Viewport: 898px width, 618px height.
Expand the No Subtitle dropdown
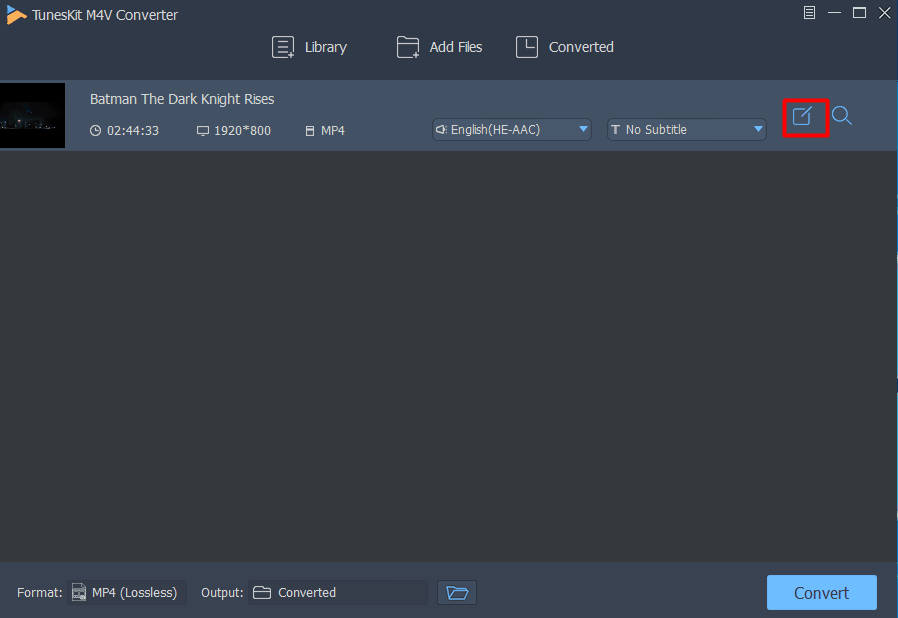[687, 129]
